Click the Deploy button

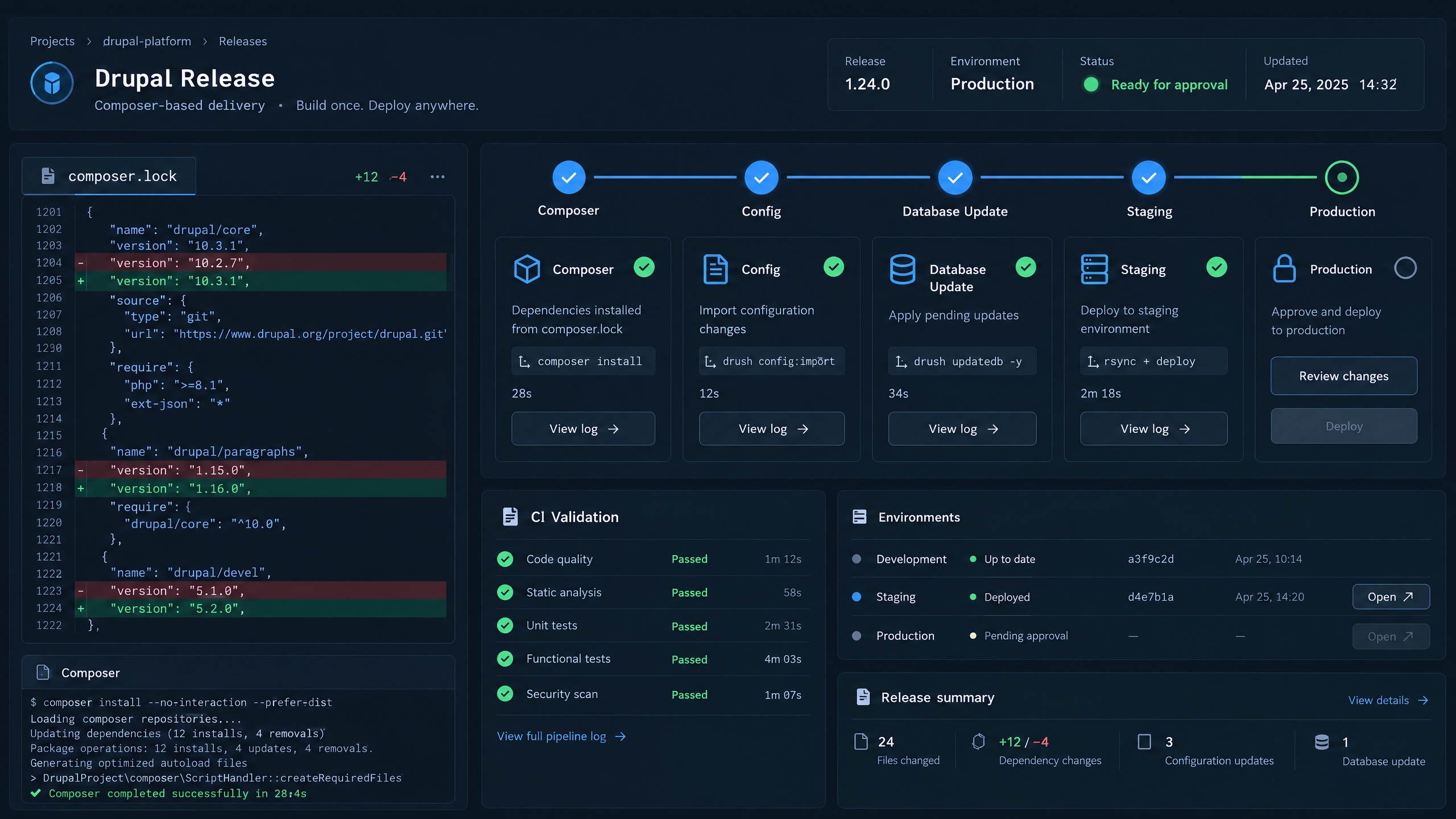1344,426
